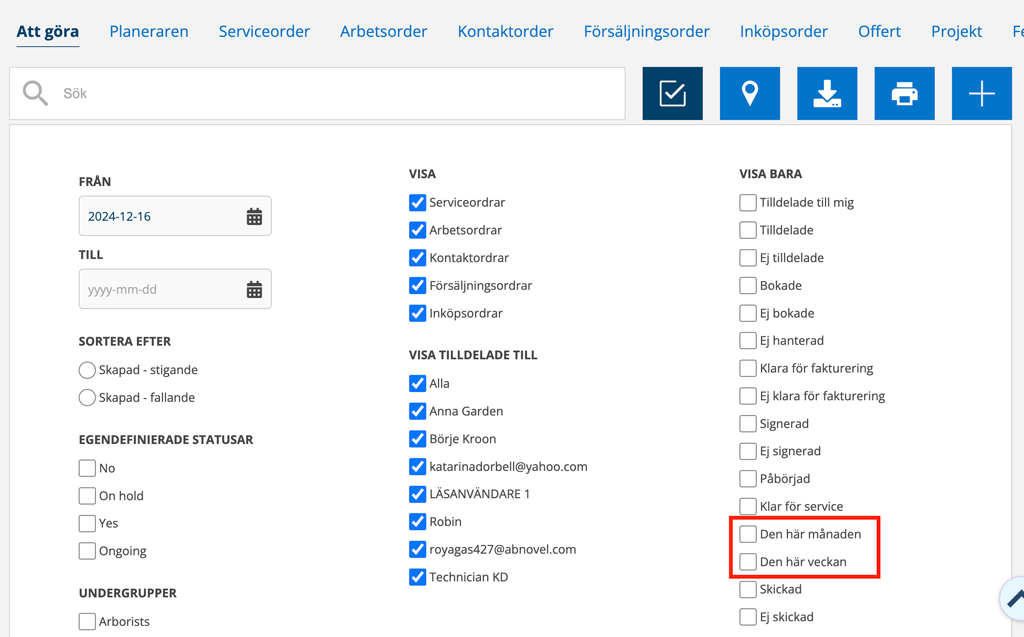The height and width of the screenshot is (637, 1024).
Task: Uncheck the Alla assignee checkbox
Action: click(x=417, y=384)
